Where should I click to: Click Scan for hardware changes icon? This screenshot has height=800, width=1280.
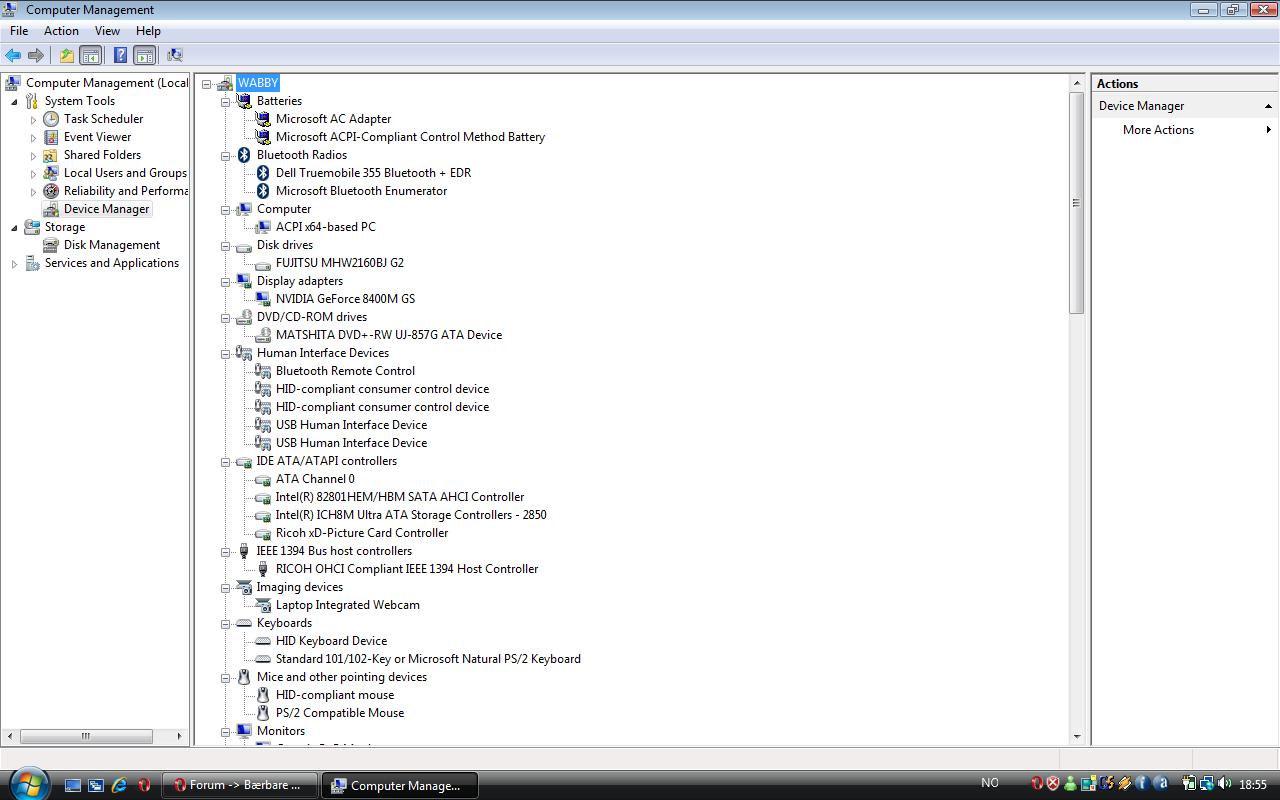[175, 55]
